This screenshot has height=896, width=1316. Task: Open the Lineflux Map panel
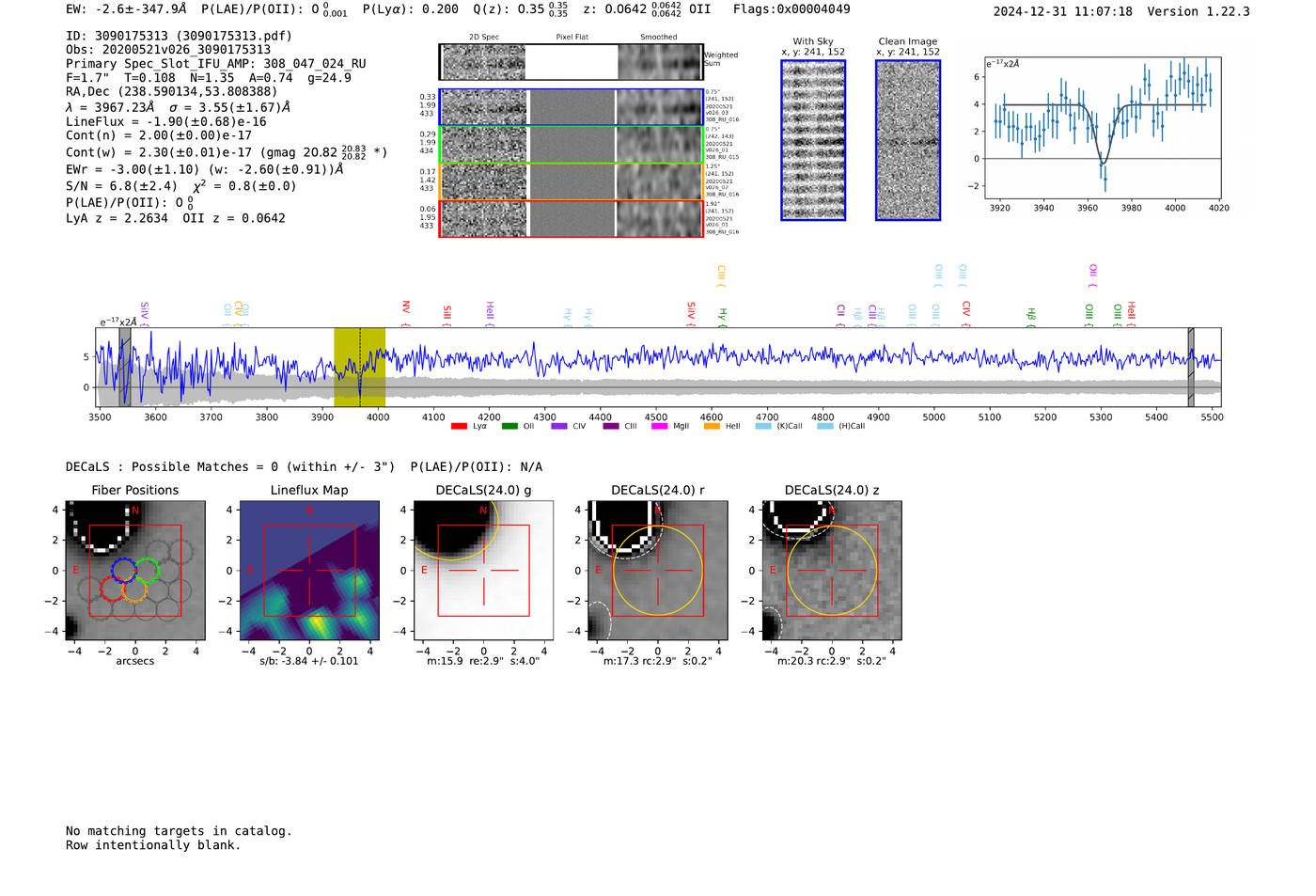click(x=309, y=571)
